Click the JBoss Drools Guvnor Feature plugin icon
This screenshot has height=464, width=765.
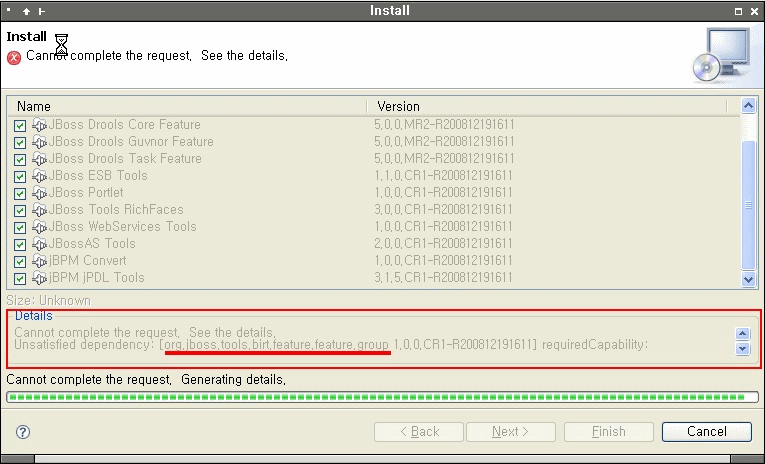click(40, 142)
